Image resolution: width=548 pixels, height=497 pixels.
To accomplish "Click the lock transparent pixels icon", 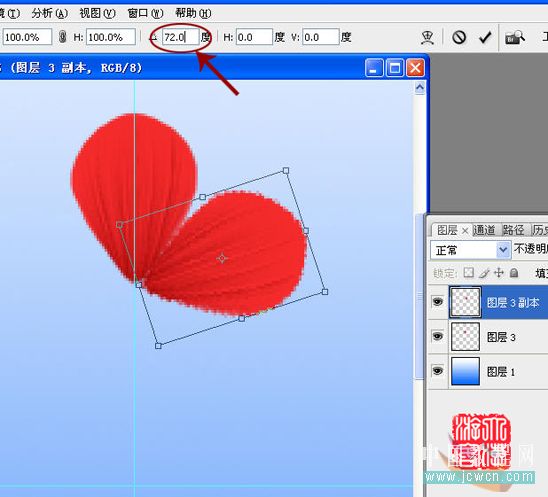I will (468, 273).
